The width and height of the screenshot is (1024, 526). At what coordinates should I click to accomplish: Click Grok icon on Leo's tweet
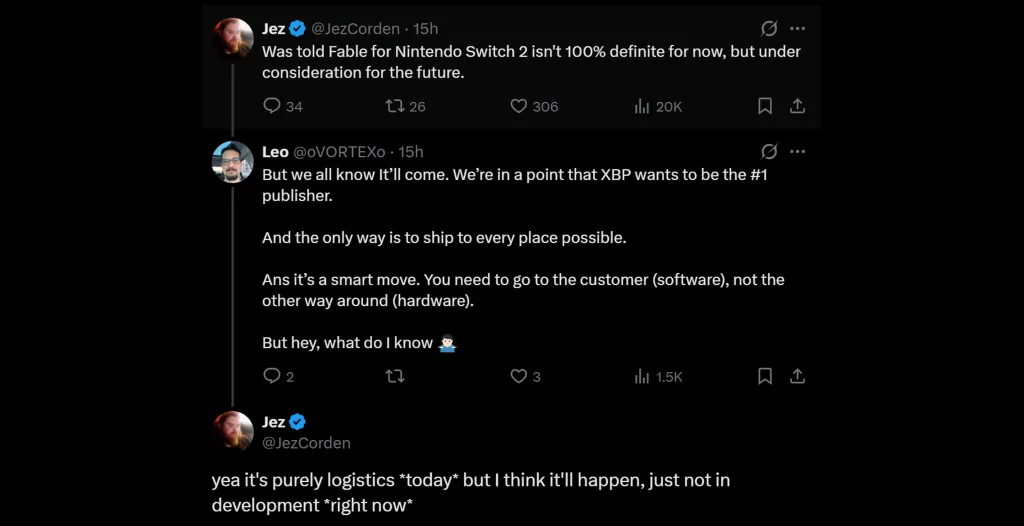click(x=769, y=152)
